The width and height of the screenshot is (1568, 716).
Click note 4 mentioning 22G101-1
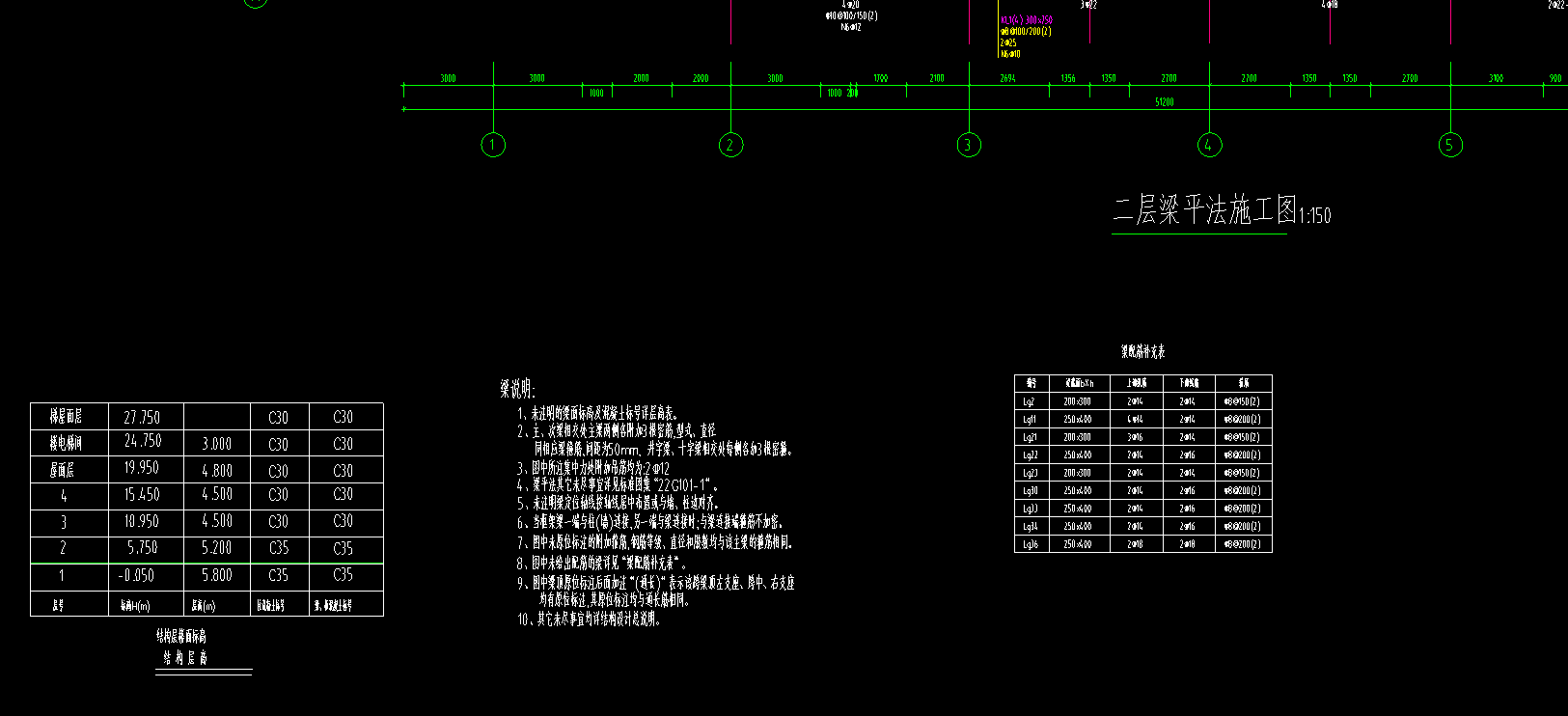point(619,485)
